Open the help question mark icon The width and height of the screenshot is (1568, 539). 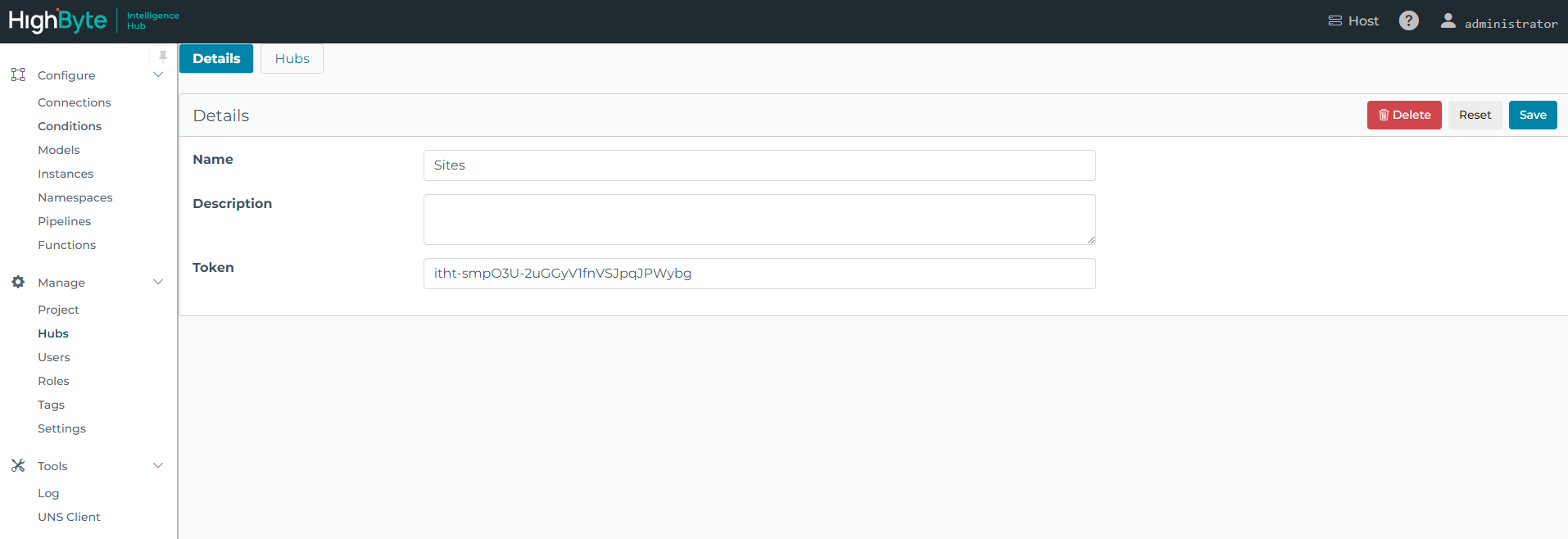point(1408,20)
